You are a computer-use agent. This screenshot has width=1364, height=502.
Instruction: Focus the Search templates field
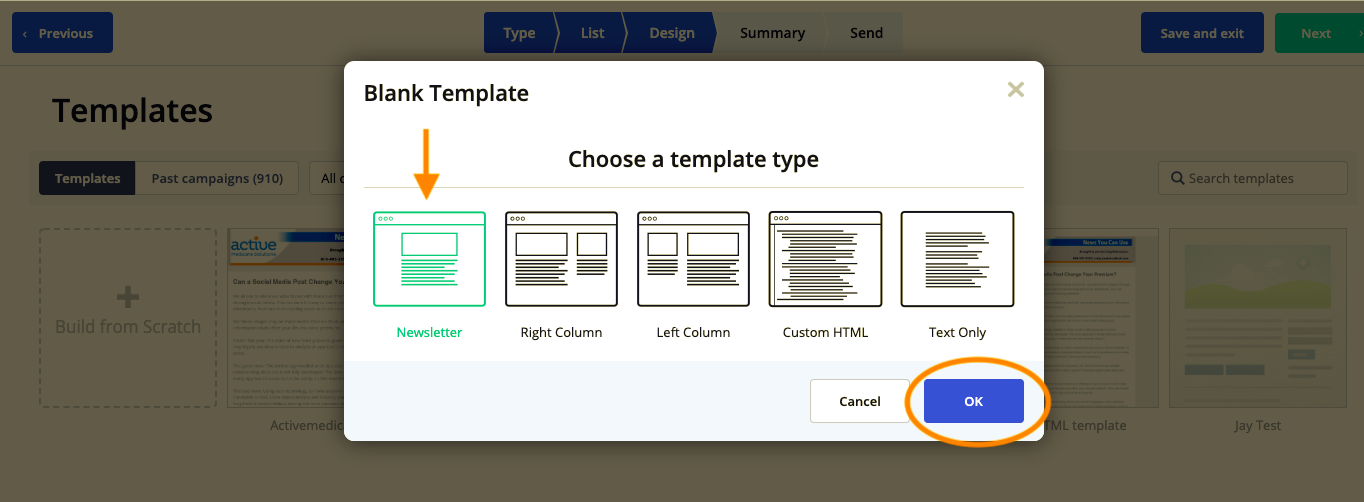pos(1252,178)
